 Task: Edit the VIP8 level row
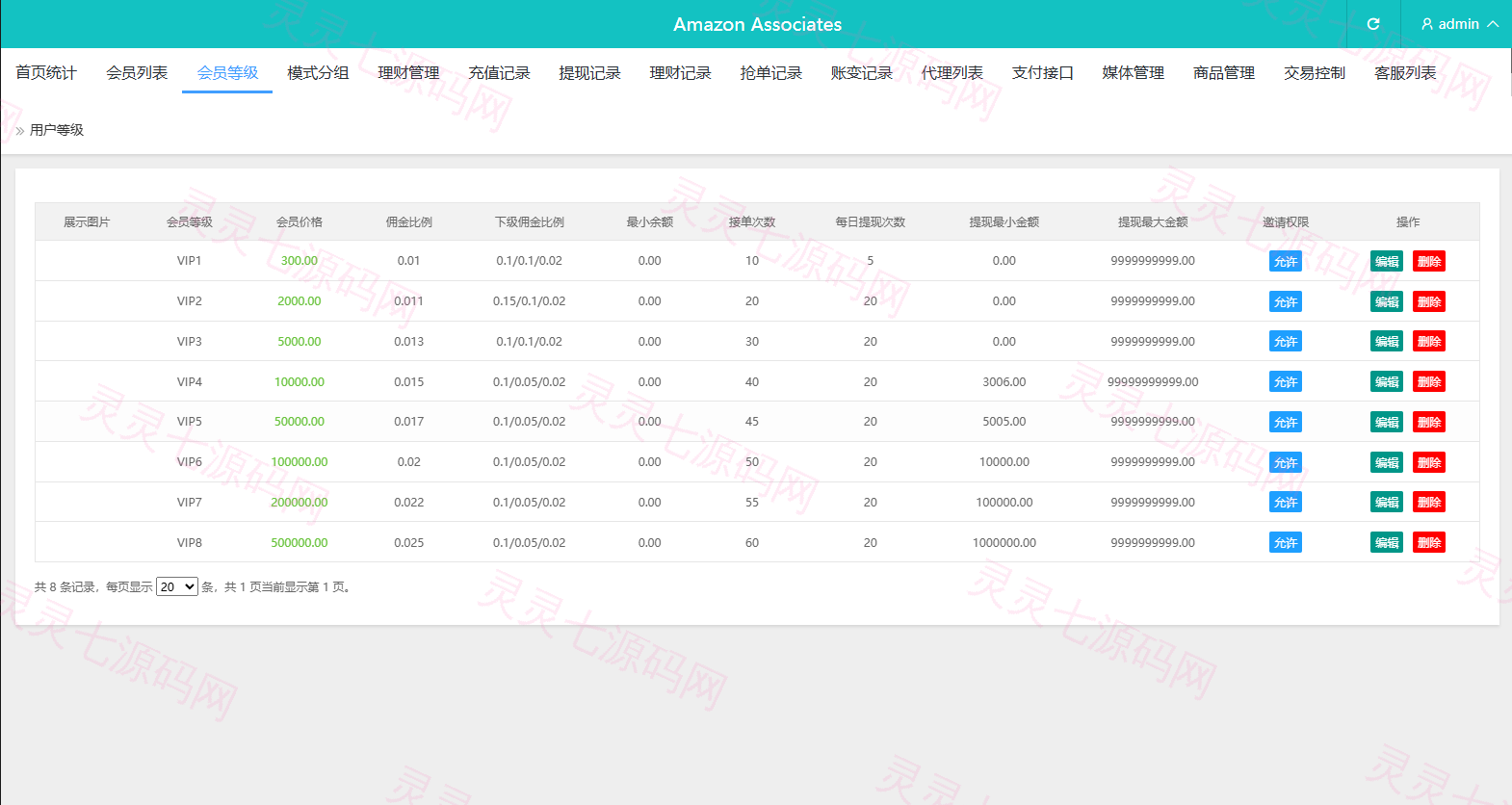coord(1387,542)
